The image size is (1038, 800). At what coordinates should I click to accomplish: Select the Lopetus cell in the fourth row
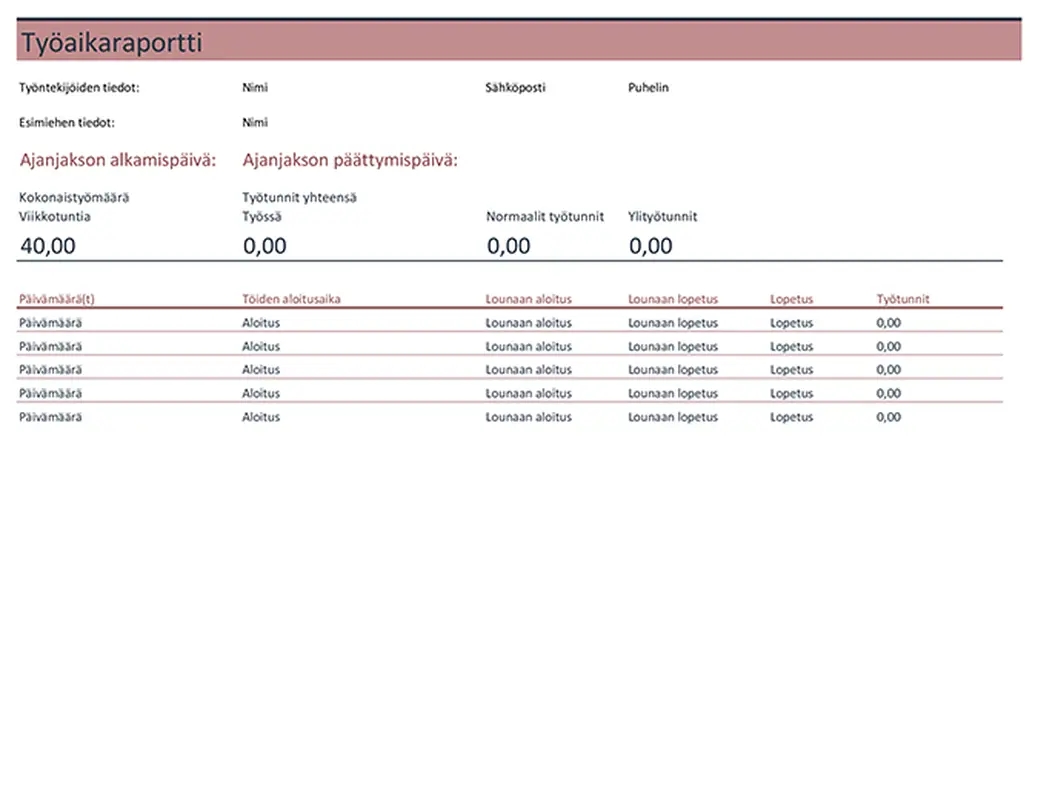[792, 394]
